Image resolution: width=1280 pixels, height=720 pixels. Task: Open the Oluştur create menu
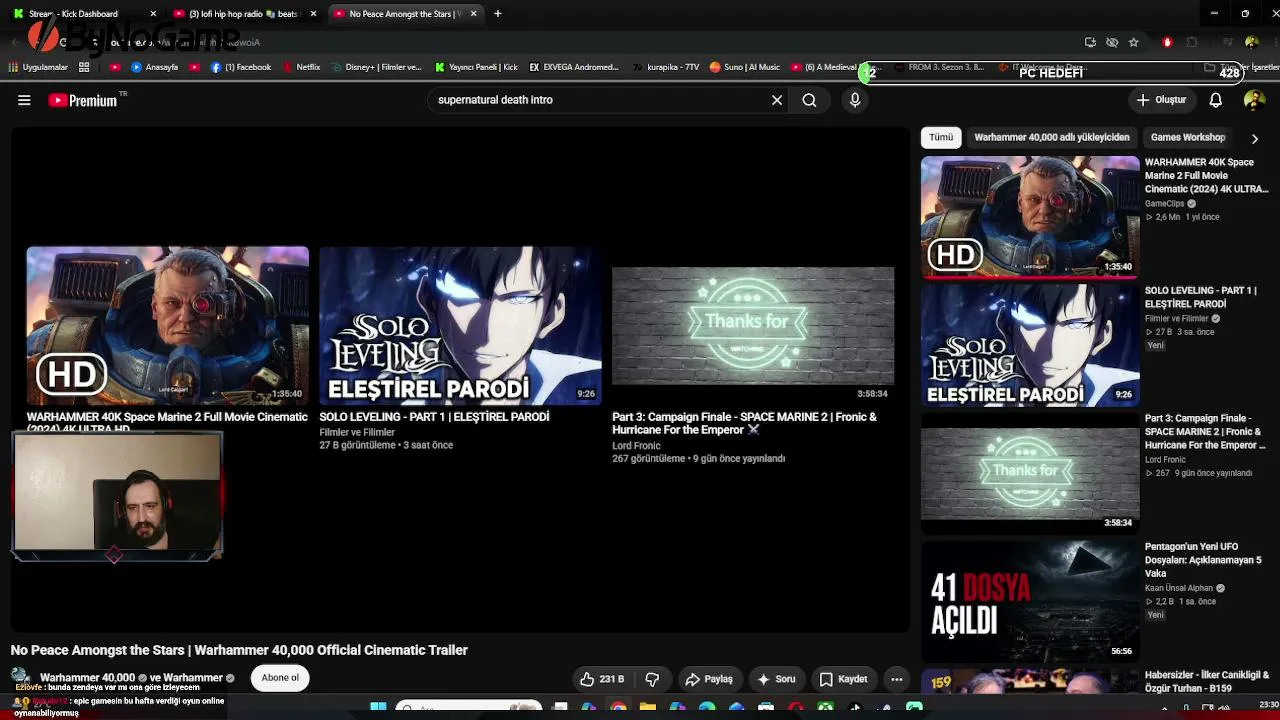(1161, 100)
